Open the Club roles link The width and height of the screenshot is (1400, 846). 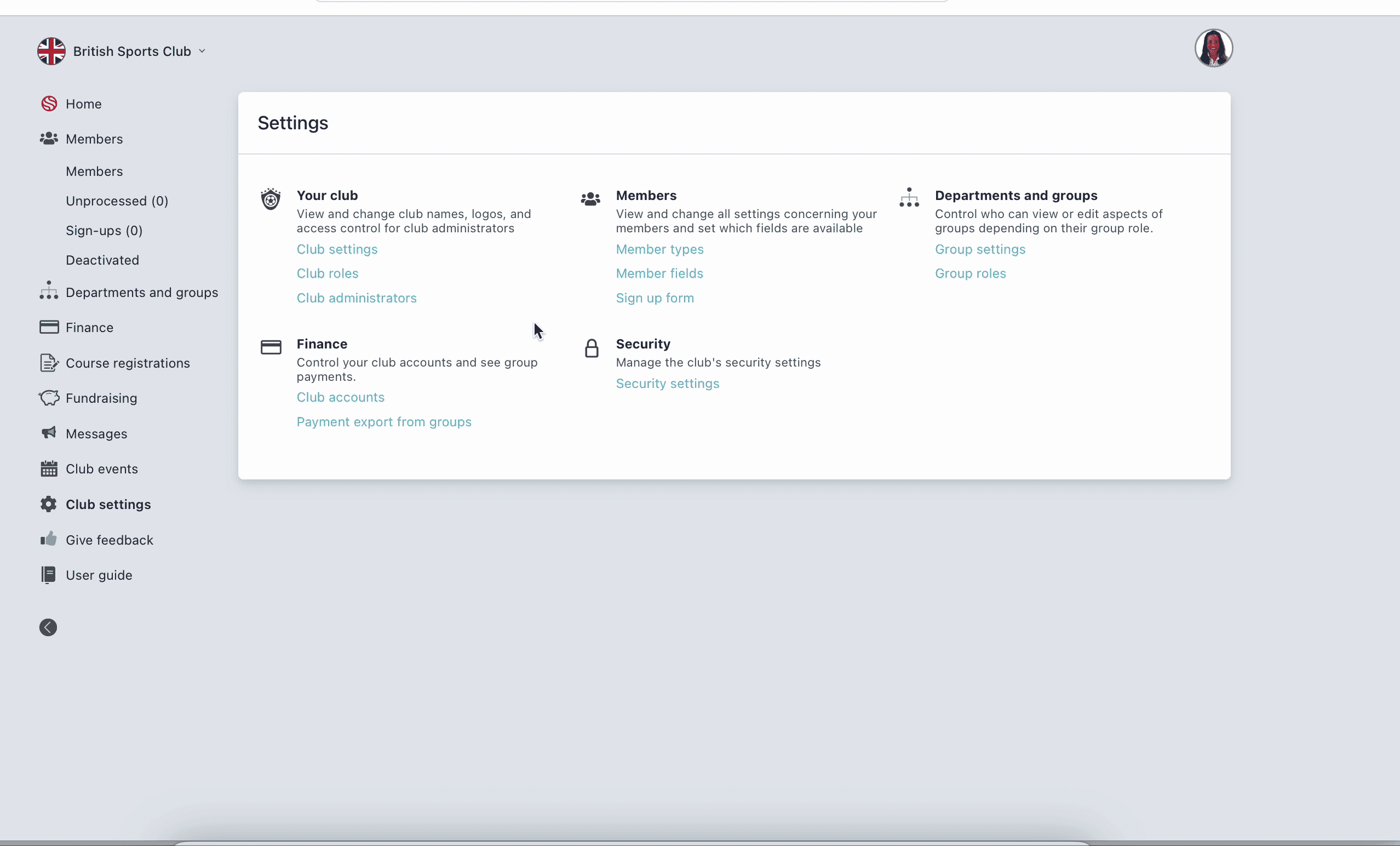pyautogui.click(x=328, y=273)
